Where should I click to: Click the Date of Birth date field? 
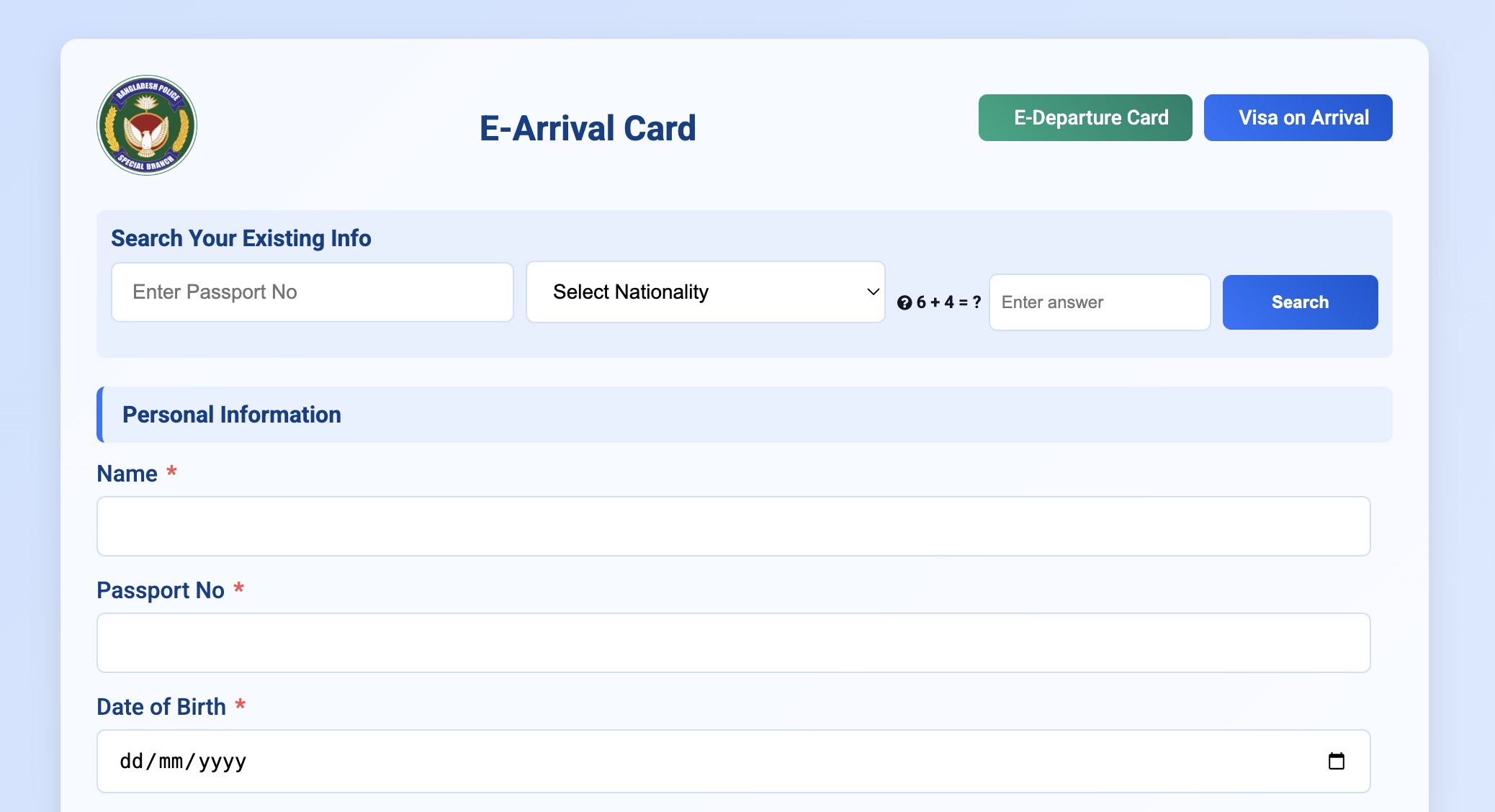733,761
